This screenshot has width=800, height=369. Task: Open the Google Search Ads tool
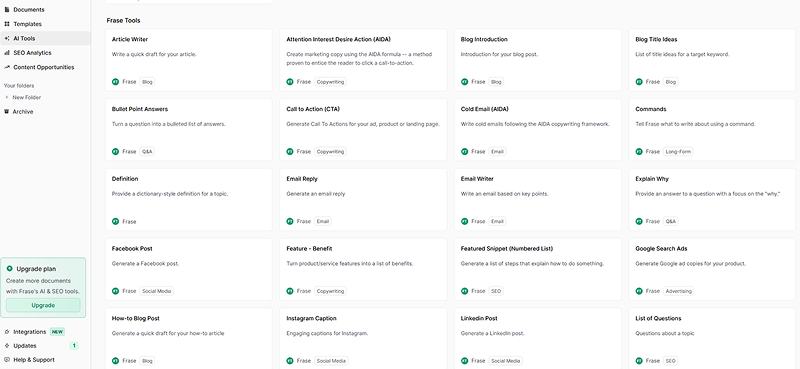(712, 269)
